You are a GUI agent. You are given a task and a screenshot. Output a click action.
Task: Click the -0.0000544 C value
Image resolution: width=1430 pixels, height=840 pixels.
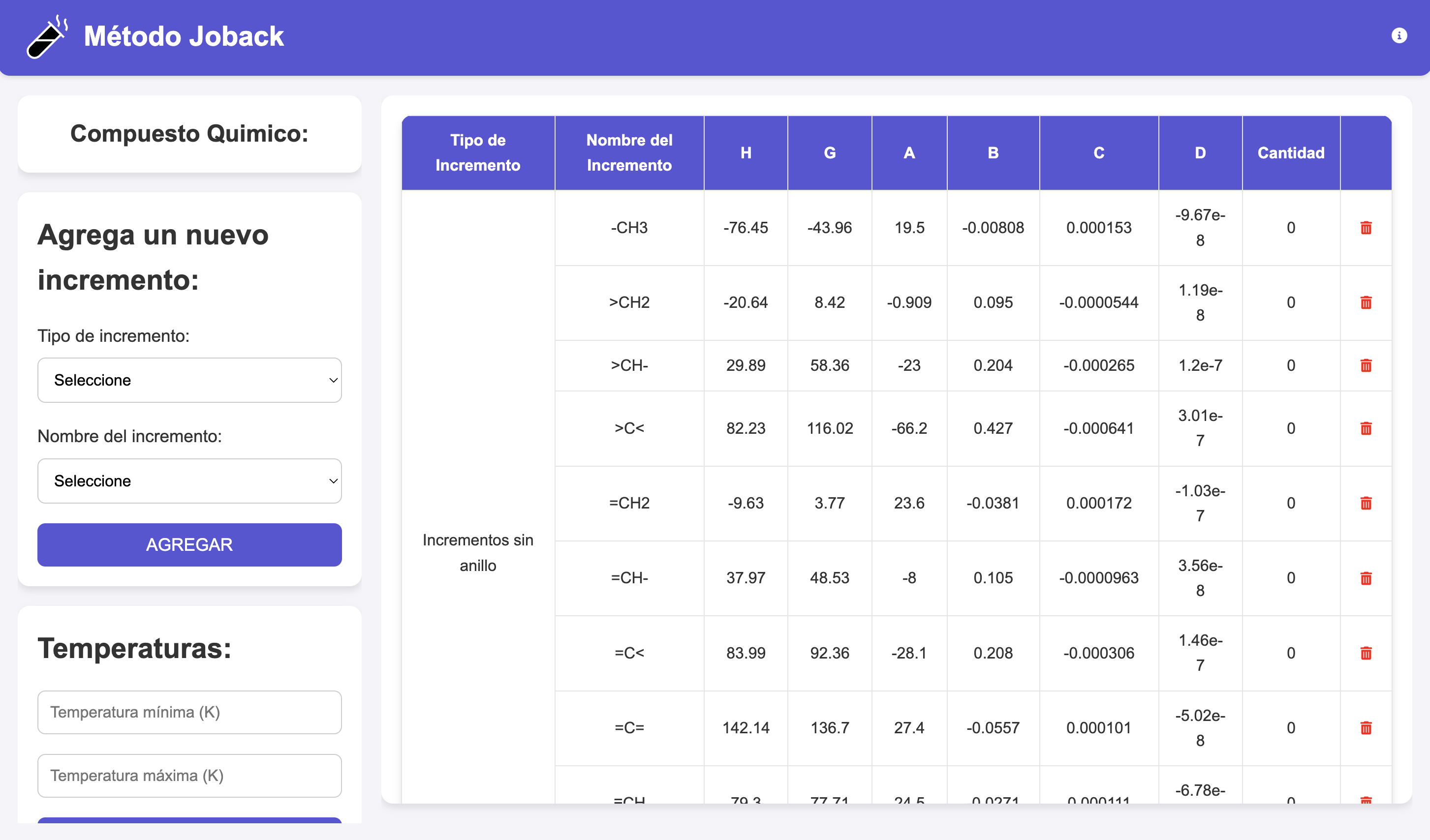(x=1099, y=302)
